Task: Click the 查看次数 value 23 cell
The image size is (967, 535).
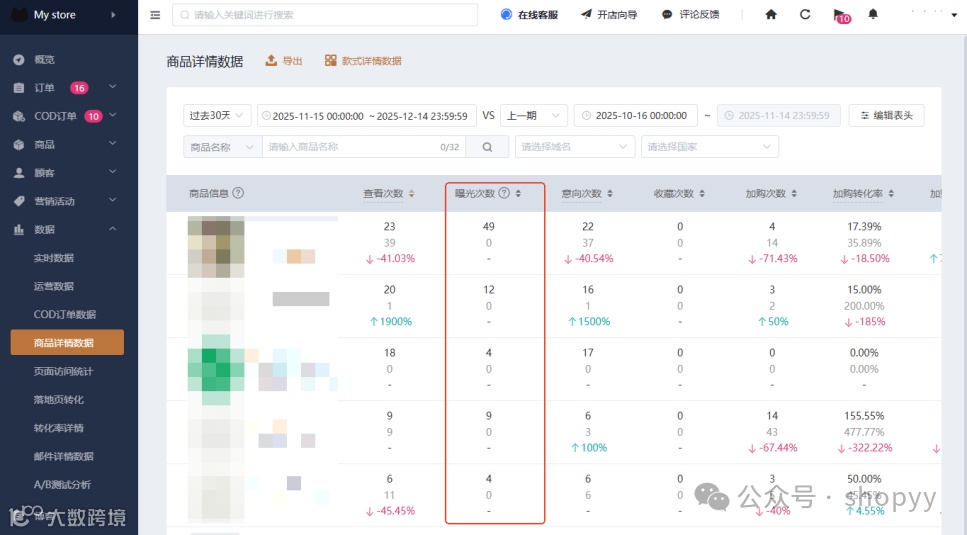Action: tap(389, 227)
